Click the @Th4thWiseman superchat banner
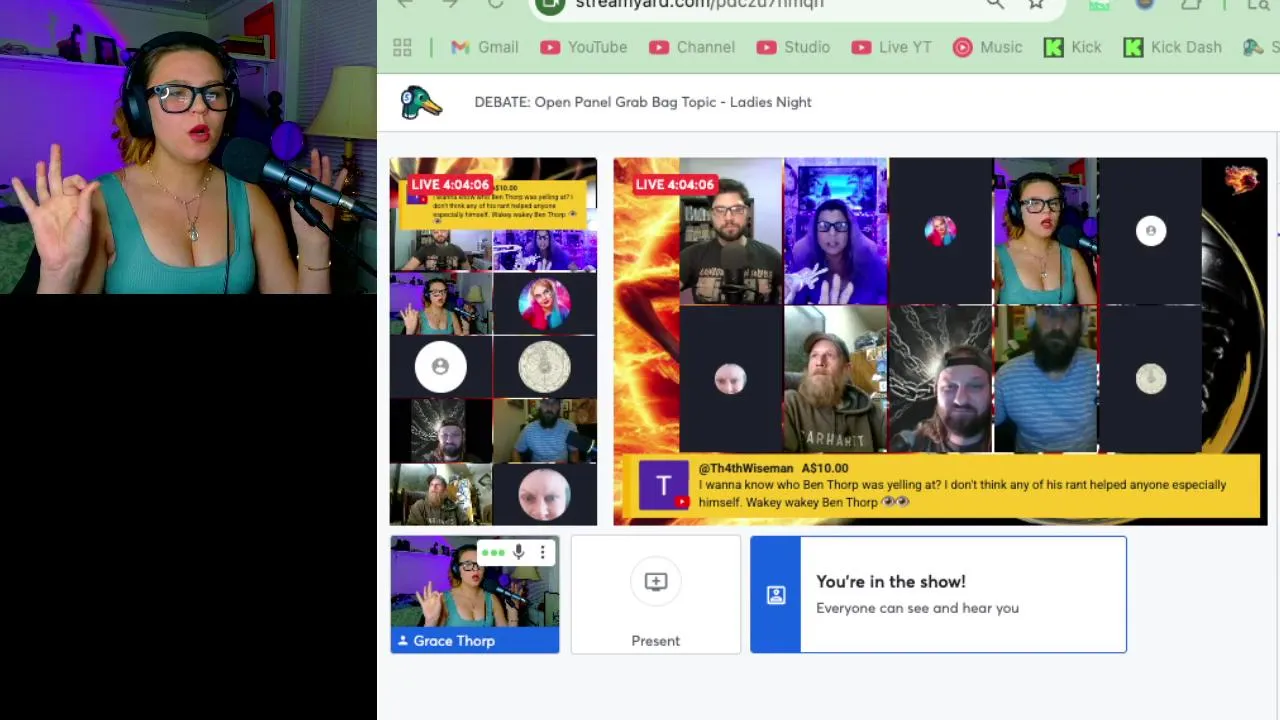The image size is (1280, 720). 940,486
